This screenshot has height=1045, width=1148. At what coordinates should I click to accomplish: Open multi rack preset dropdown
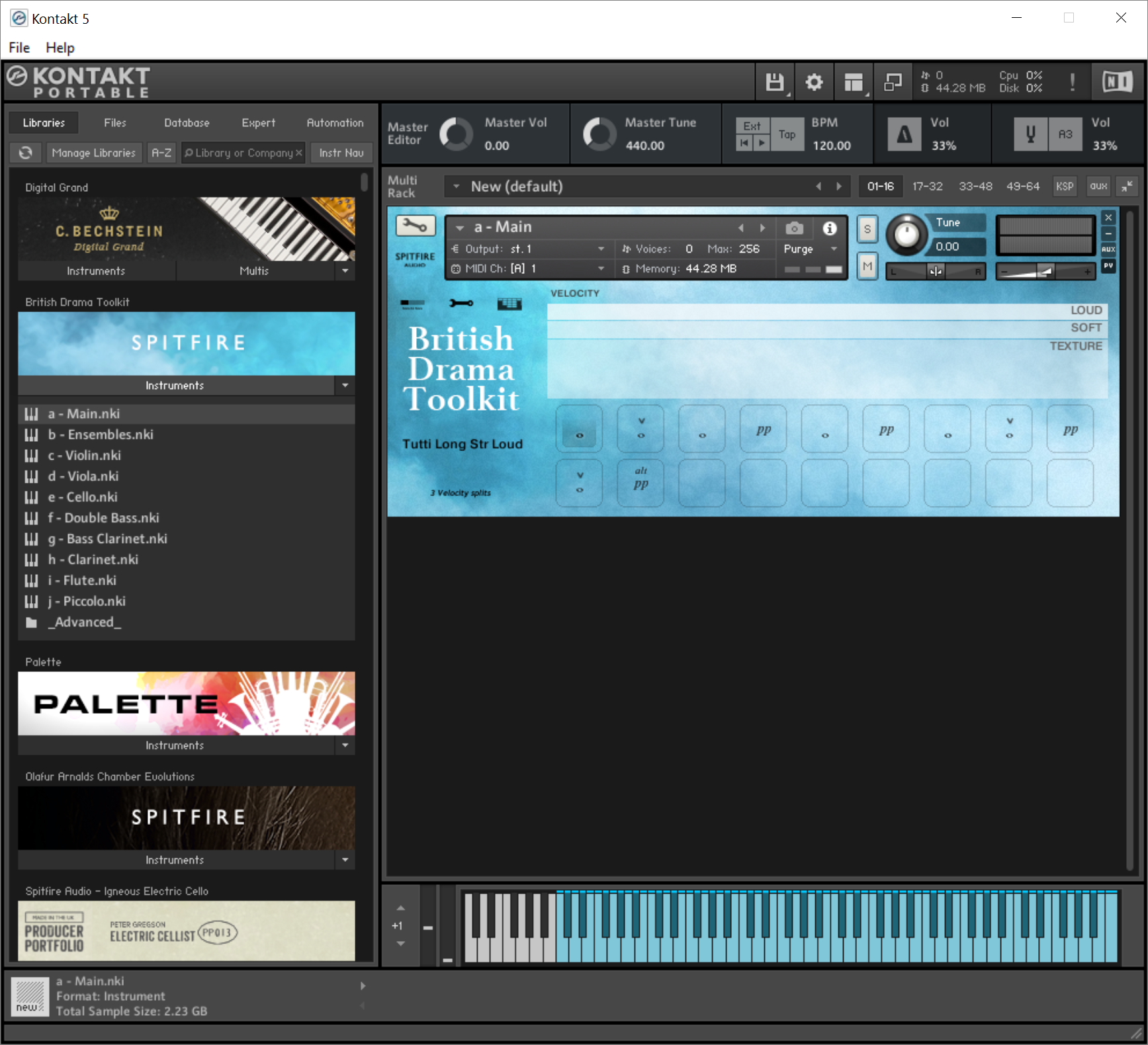pos(456,187)
